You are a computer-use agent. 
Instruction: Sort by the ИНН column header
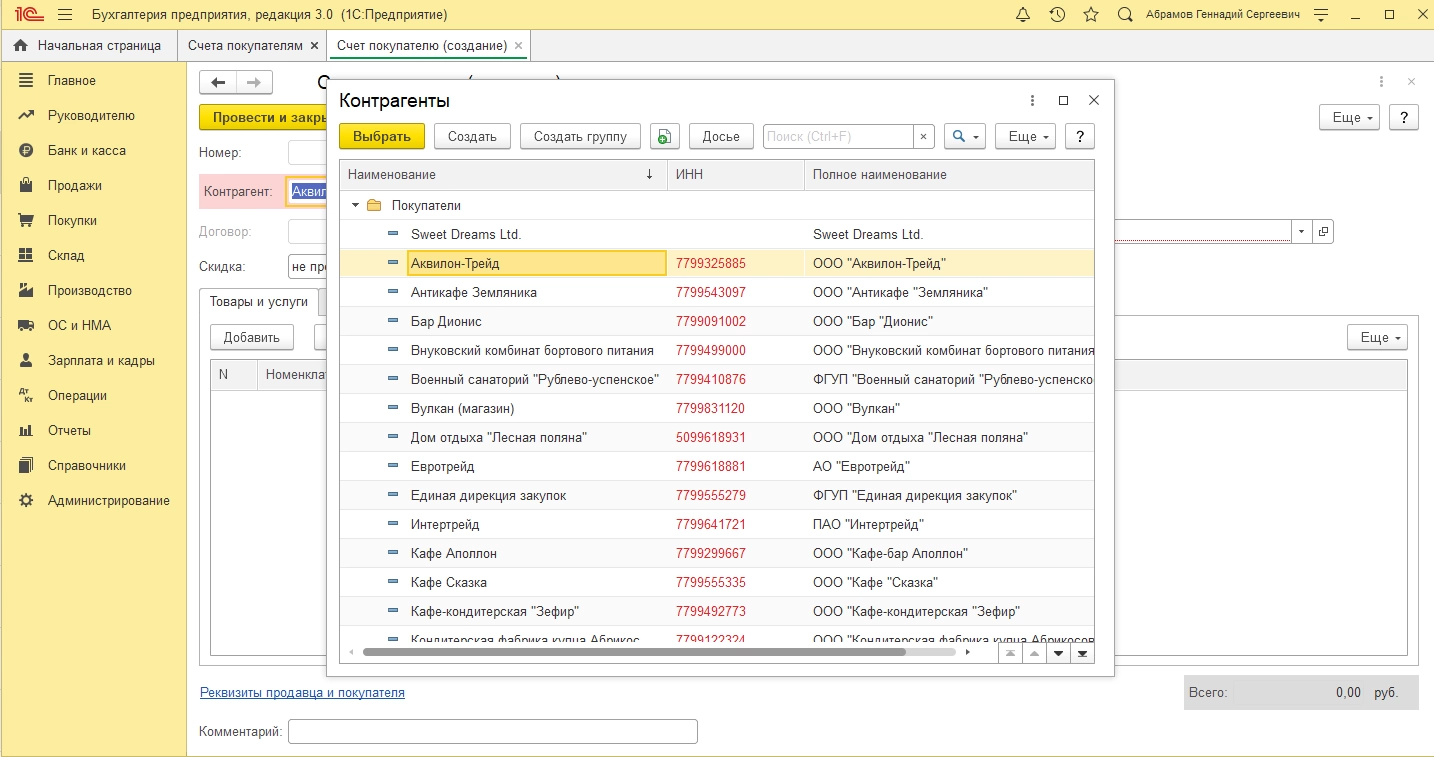click(x=736, y=174)
